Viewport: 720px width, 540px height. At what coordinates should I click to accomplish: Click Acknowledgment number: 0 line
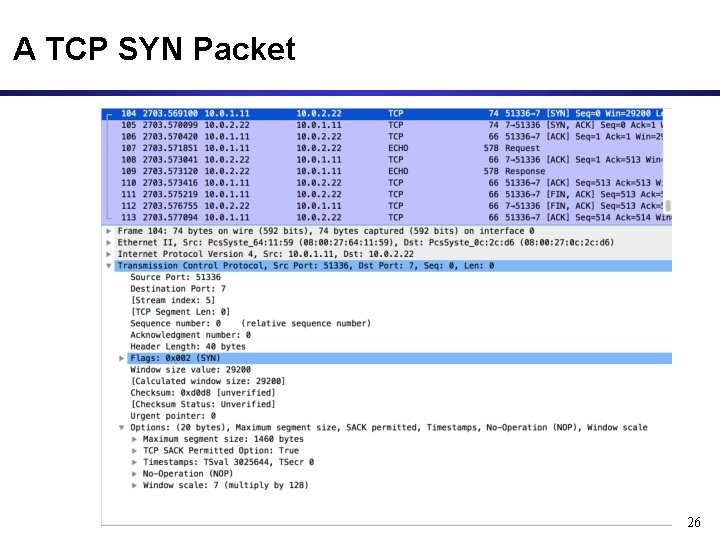point(191,335)
